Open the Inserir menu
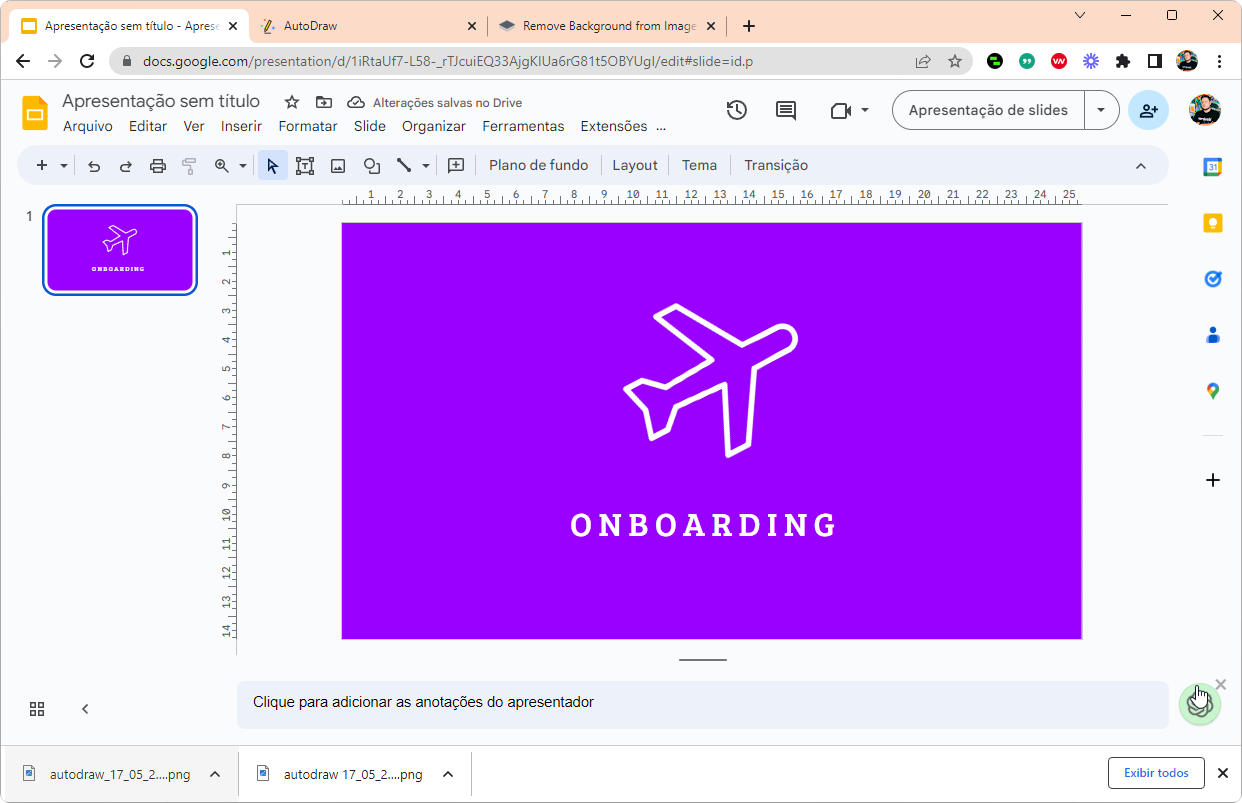1242x803 pixels. [x=241, y=126]
